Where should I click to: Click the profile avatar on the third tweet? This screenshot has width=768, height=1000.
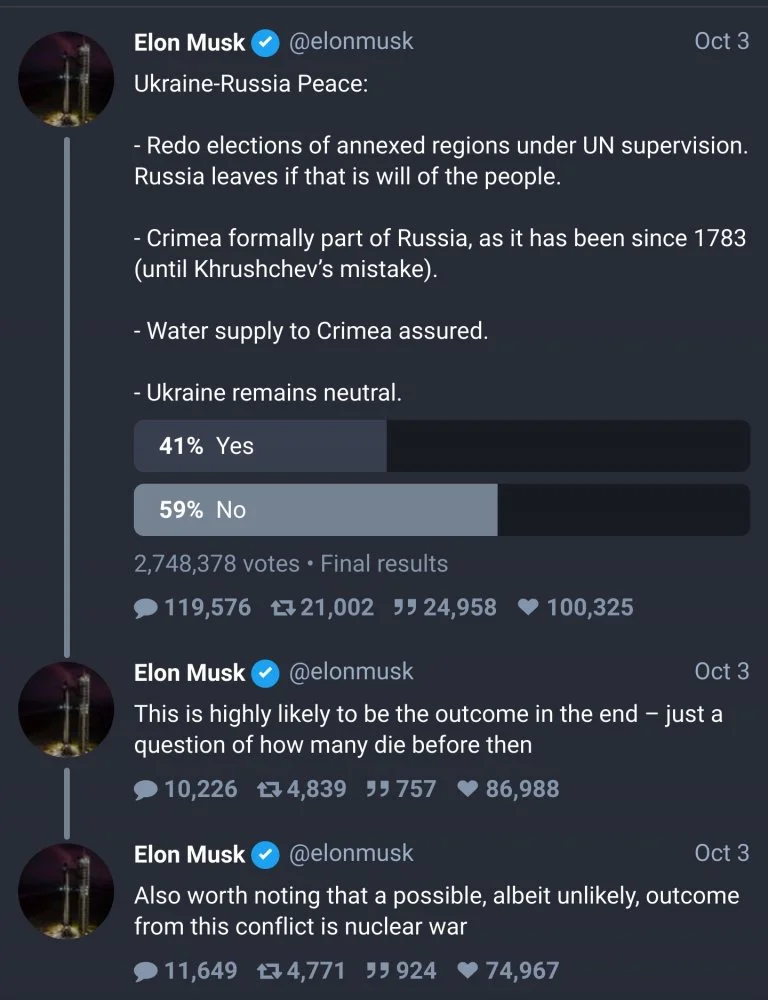coord(67,891)
